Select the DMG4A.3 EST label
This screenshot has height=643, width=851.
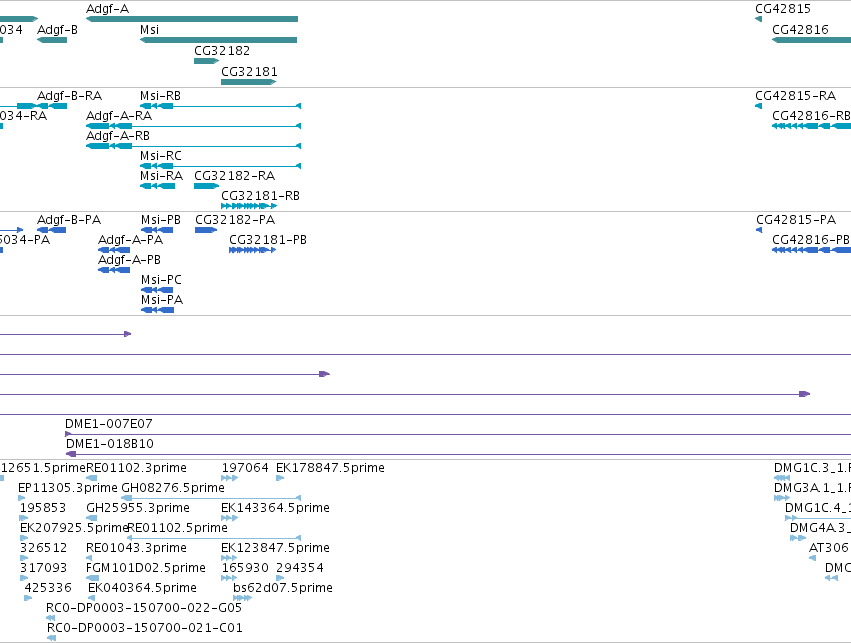[x=820, y=529]
